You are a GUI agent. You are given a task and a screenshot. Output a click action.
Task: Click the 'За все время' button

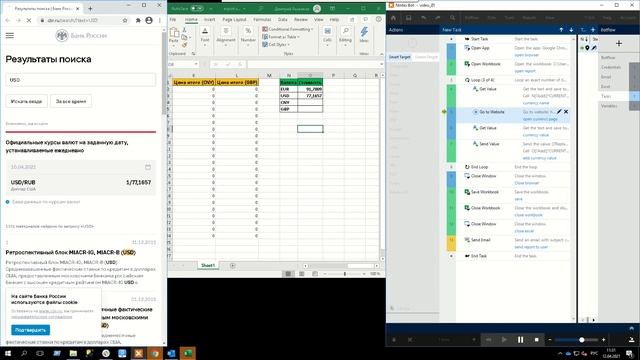point(71,101)
